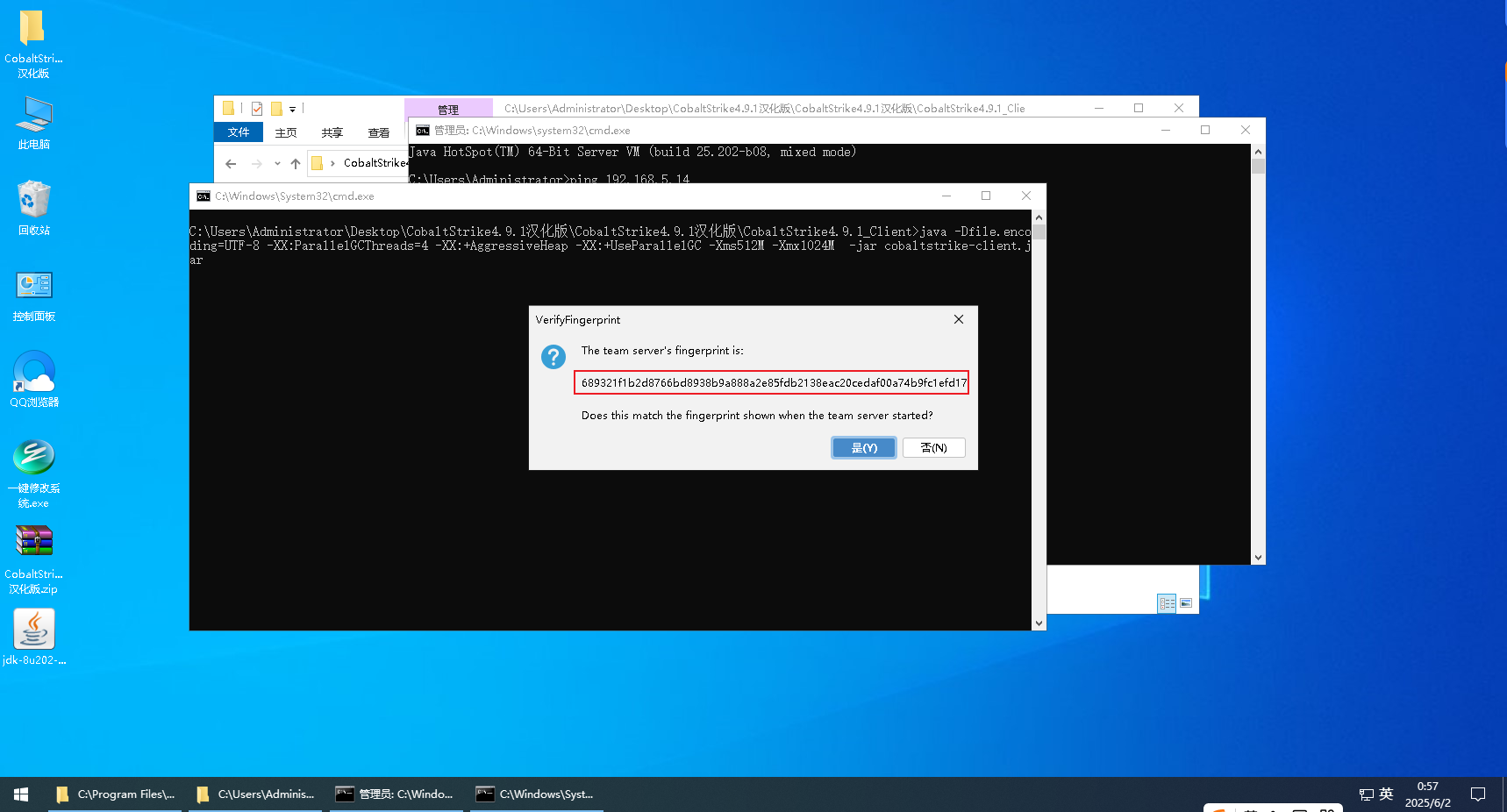1507x812 pixels.
Task: Switch to 管理员 cmd taskbar window
Action: 396,794
